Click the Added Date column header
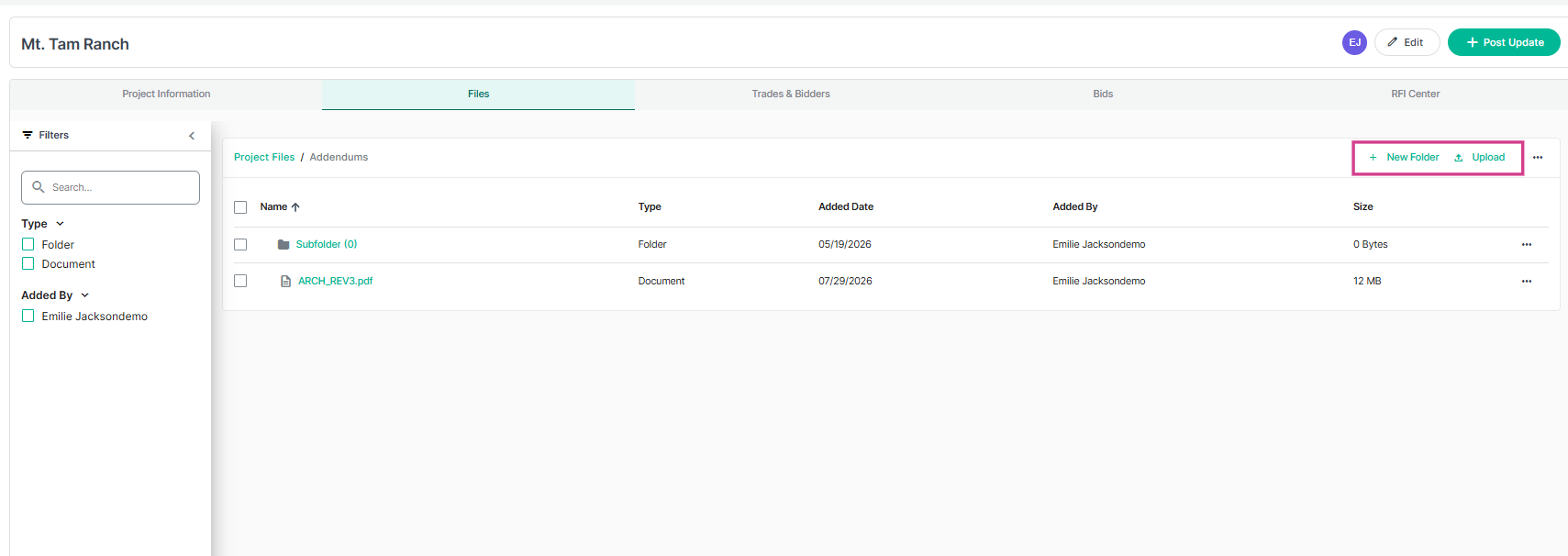Screen dimensions: 1568x556 point(846,207)
